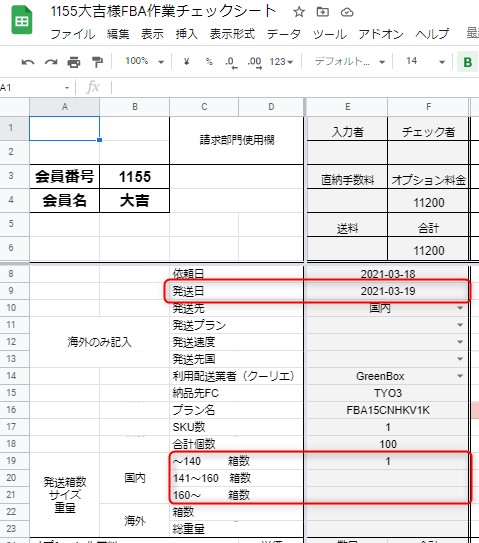479x543 pixels.
Task: Click the formula bar input area
Action: [x=294, y=87]
